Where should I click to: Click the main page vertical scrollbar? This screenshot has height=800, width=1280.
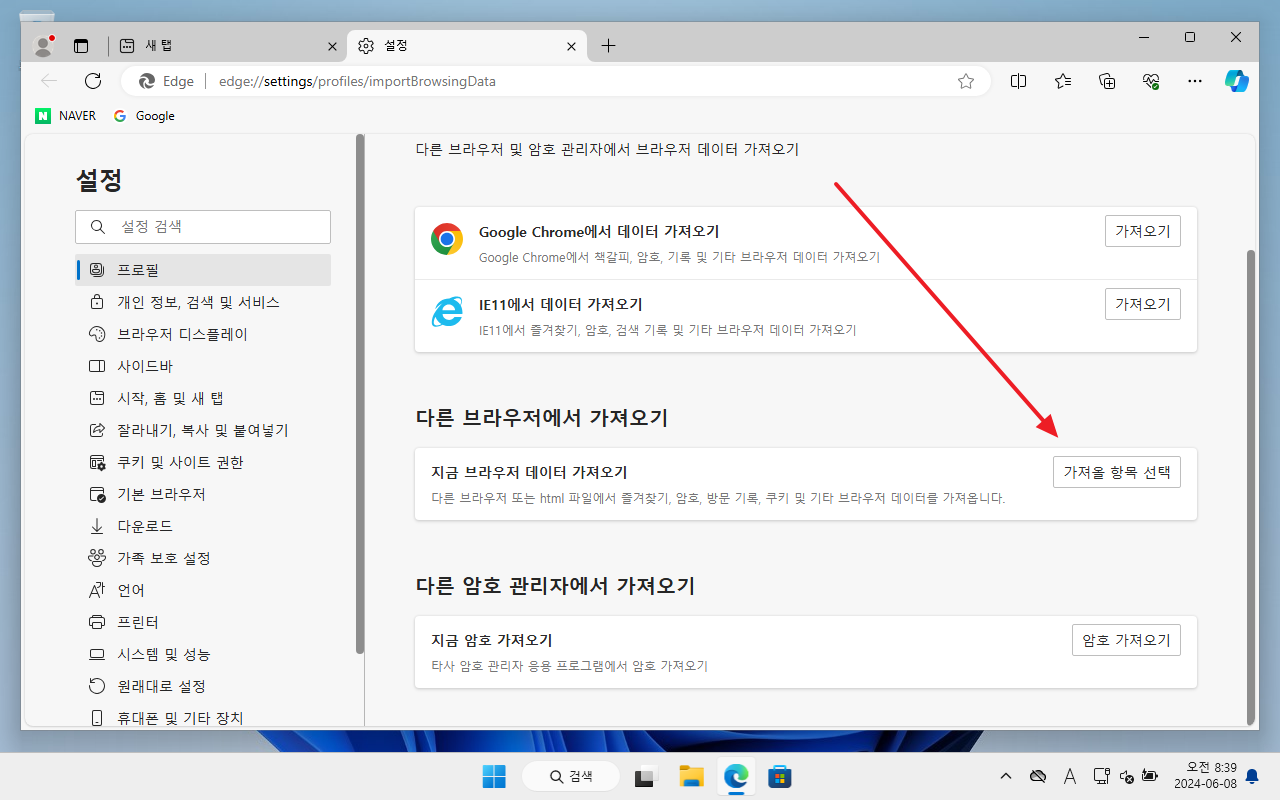pos(1251,486)
